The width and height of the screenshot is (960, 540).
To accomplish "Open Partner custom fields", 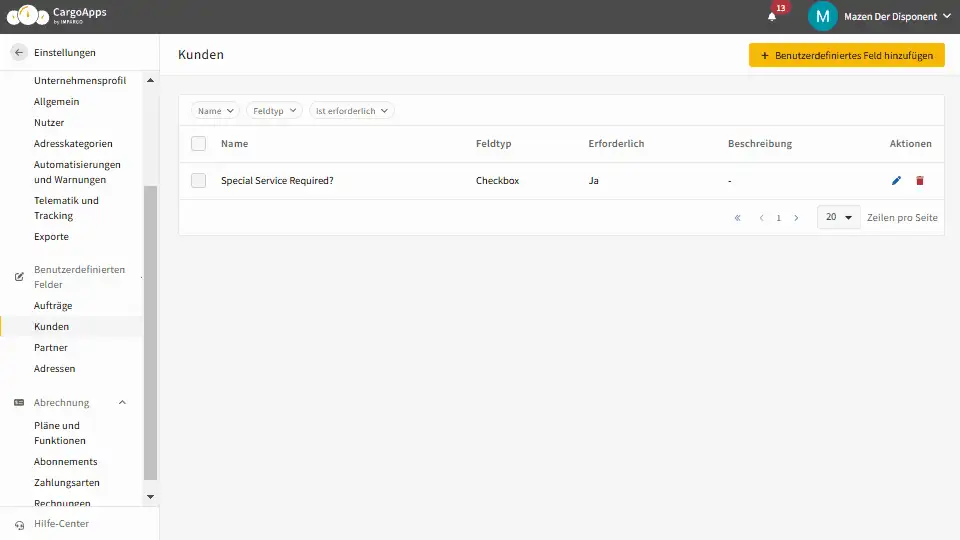I will 51,348.
